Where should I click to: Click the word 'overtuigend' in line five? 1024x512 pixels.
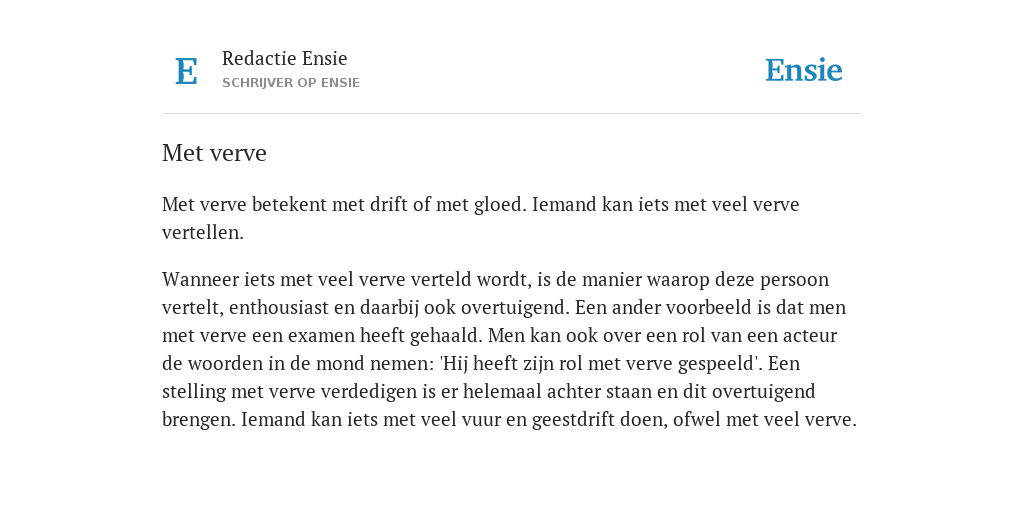763,392
